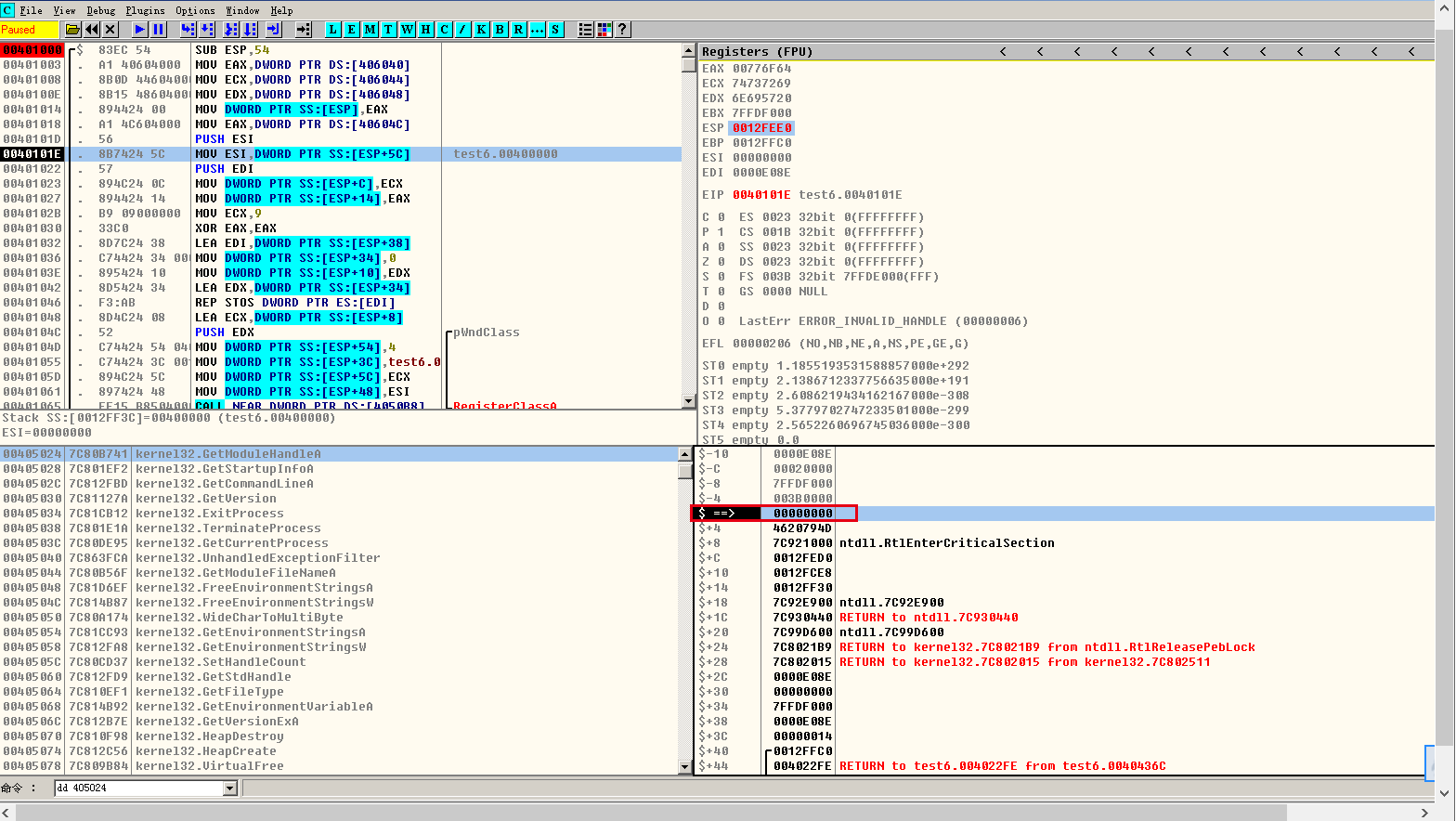The width and height of the screenshot is (1456, 821).
Task: Select the ESP register value 0012FEE0
Action: tap(761, 128)
